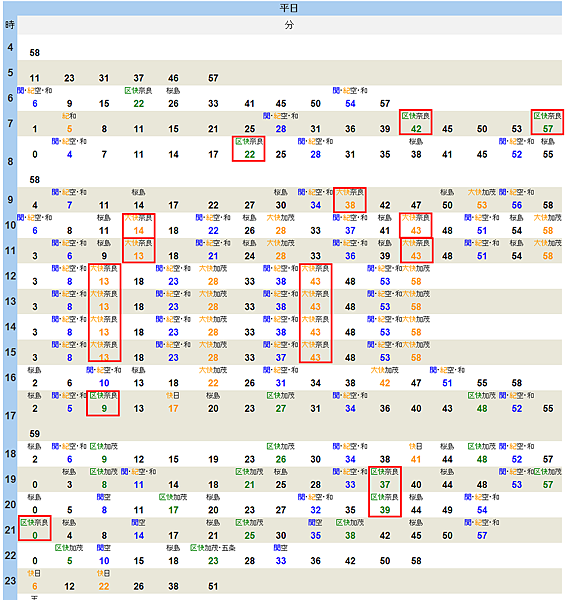Click the blue 21:35 departure

click(x=315, y=536)
